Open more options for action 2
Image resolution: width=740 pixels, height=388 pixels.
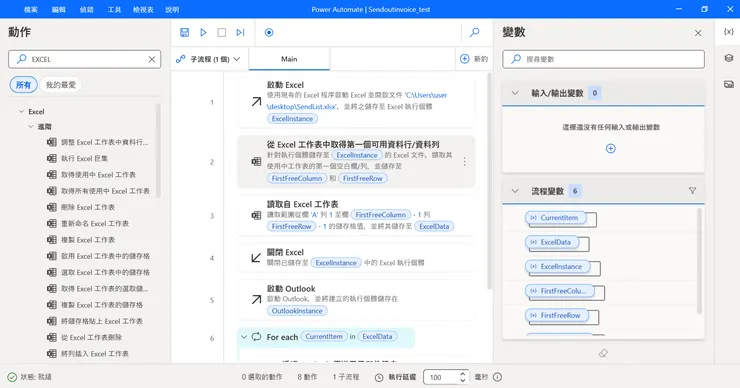(x=464, y=161)
